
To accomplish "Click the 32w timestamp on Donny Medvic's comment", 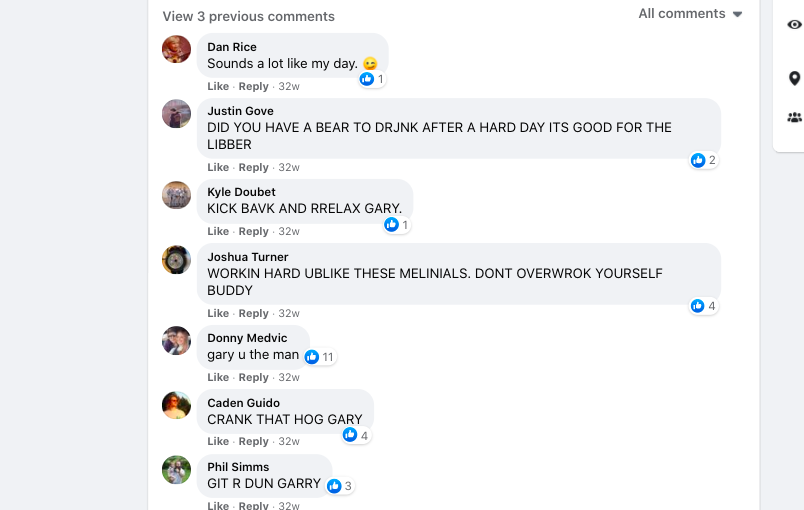I will tap(289, 377).
